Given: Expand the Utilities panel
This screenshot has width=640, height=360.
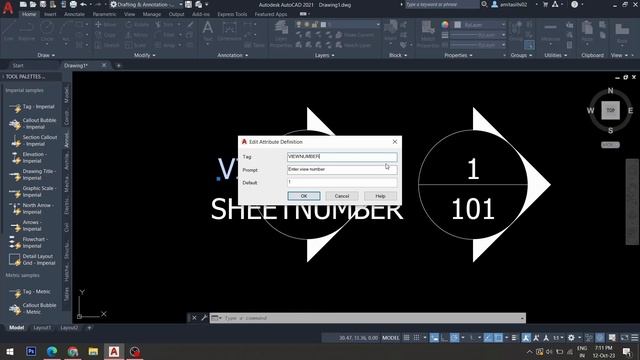Looking at the screenshot, I should (x=555, y=55).
